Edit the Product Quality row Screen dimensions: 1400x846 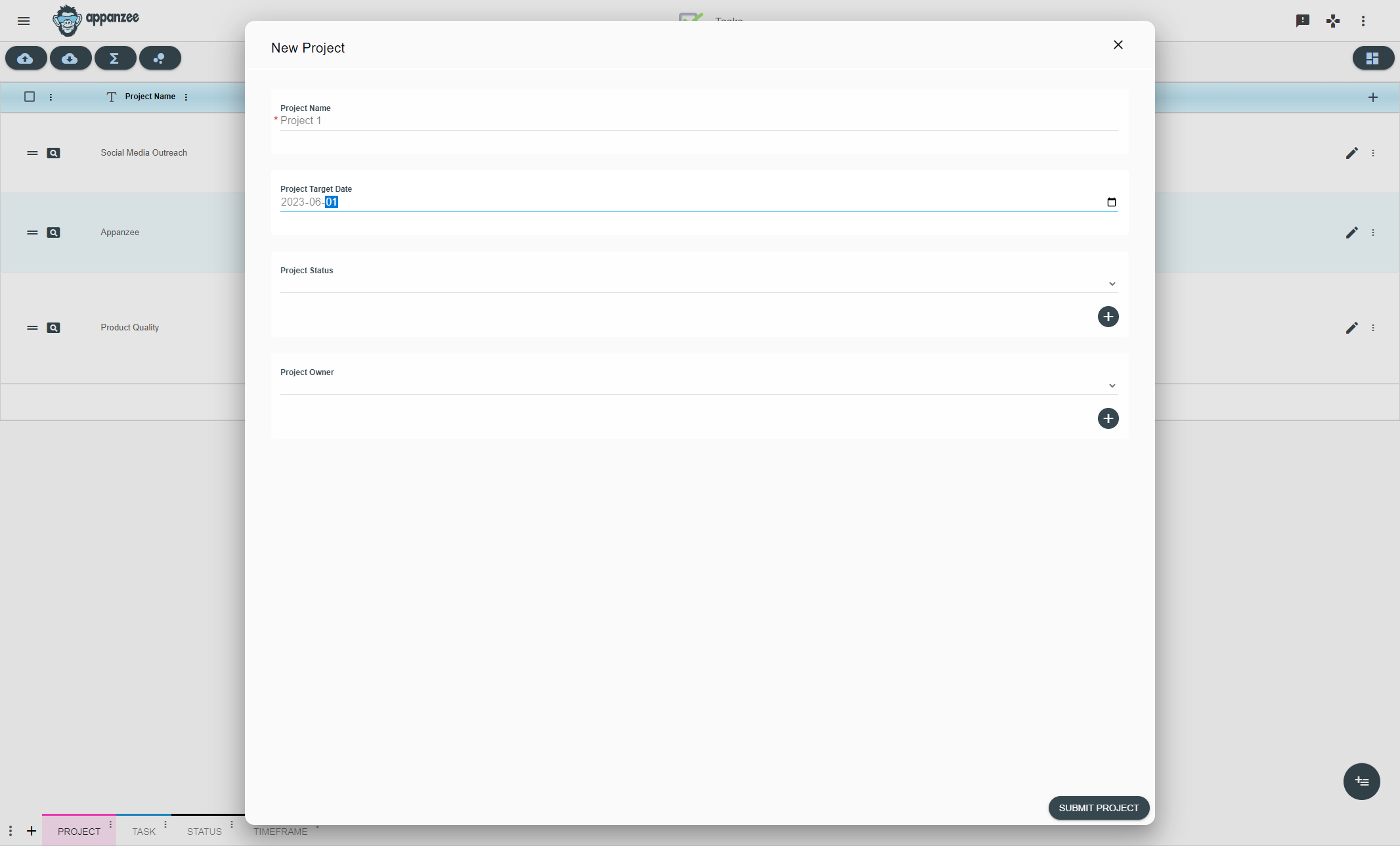(x=1352, y=328)
